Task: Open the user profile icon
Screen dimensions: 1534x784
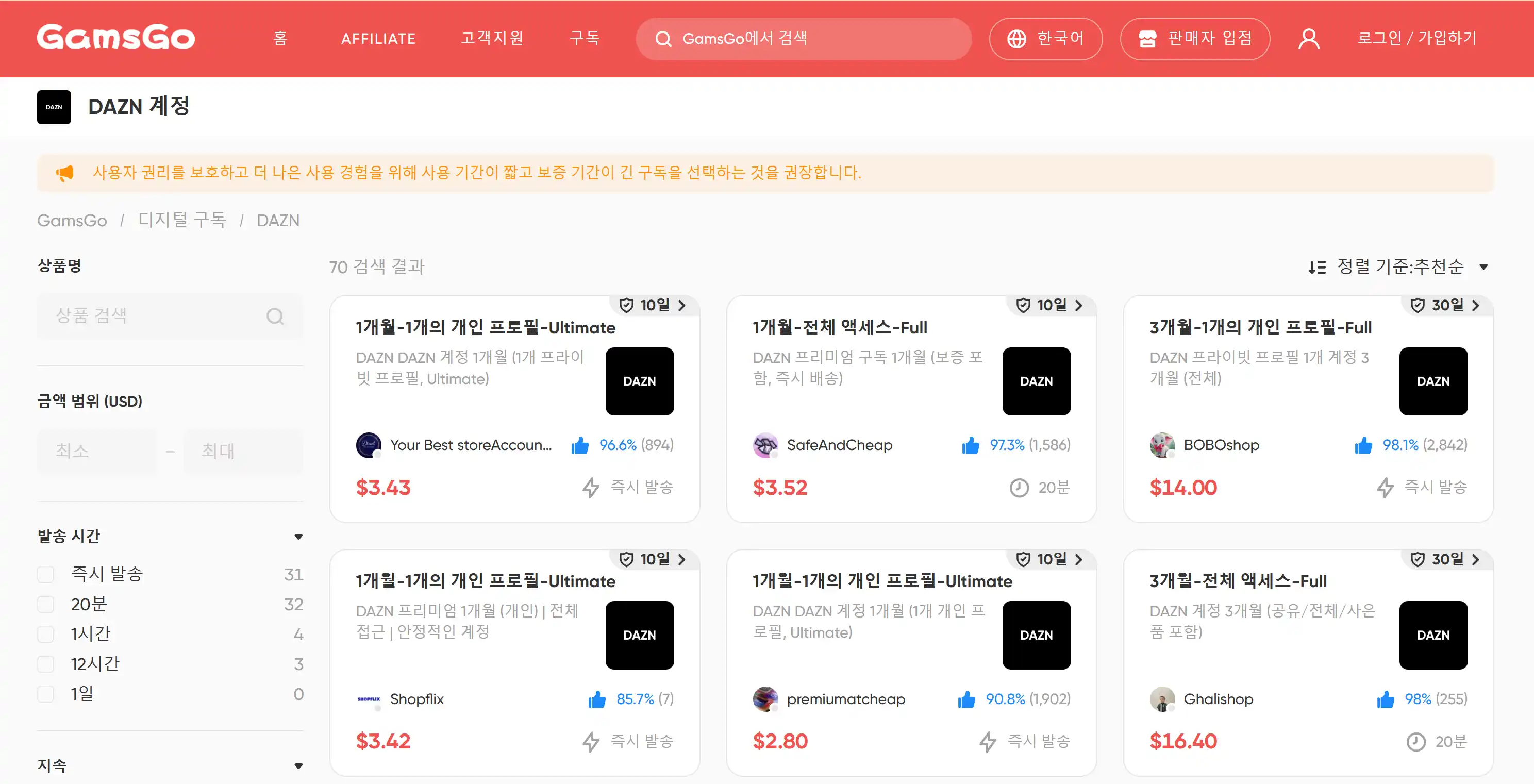Action: pyautogui.click(x=1308, y=39)
